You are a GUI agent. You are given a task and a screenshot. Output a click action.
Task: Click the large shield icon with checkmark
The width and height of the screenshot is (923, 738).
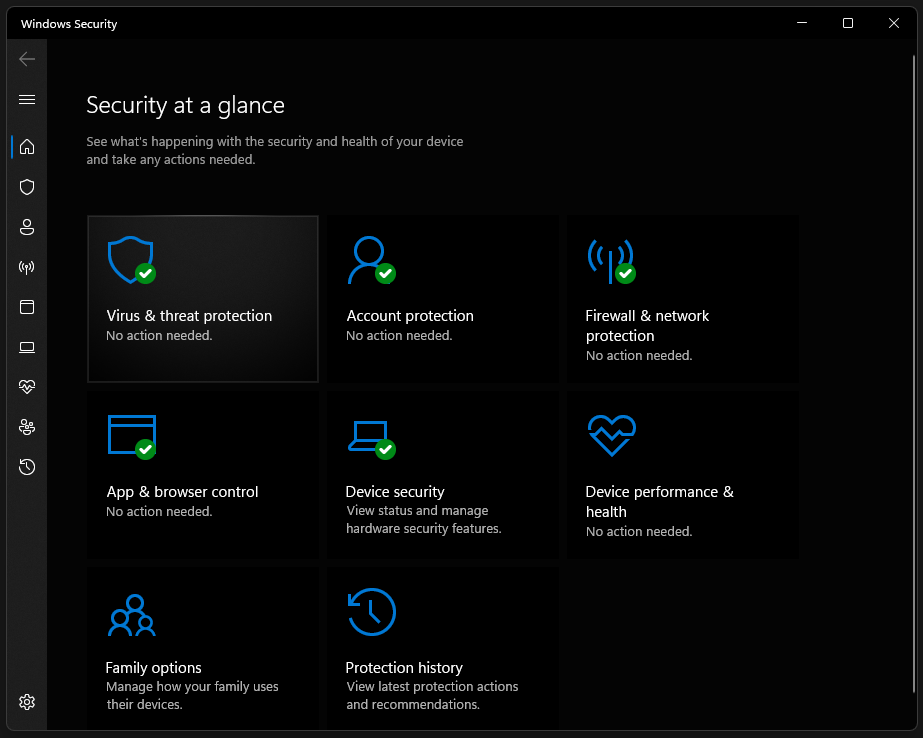[x=132, y=260]
